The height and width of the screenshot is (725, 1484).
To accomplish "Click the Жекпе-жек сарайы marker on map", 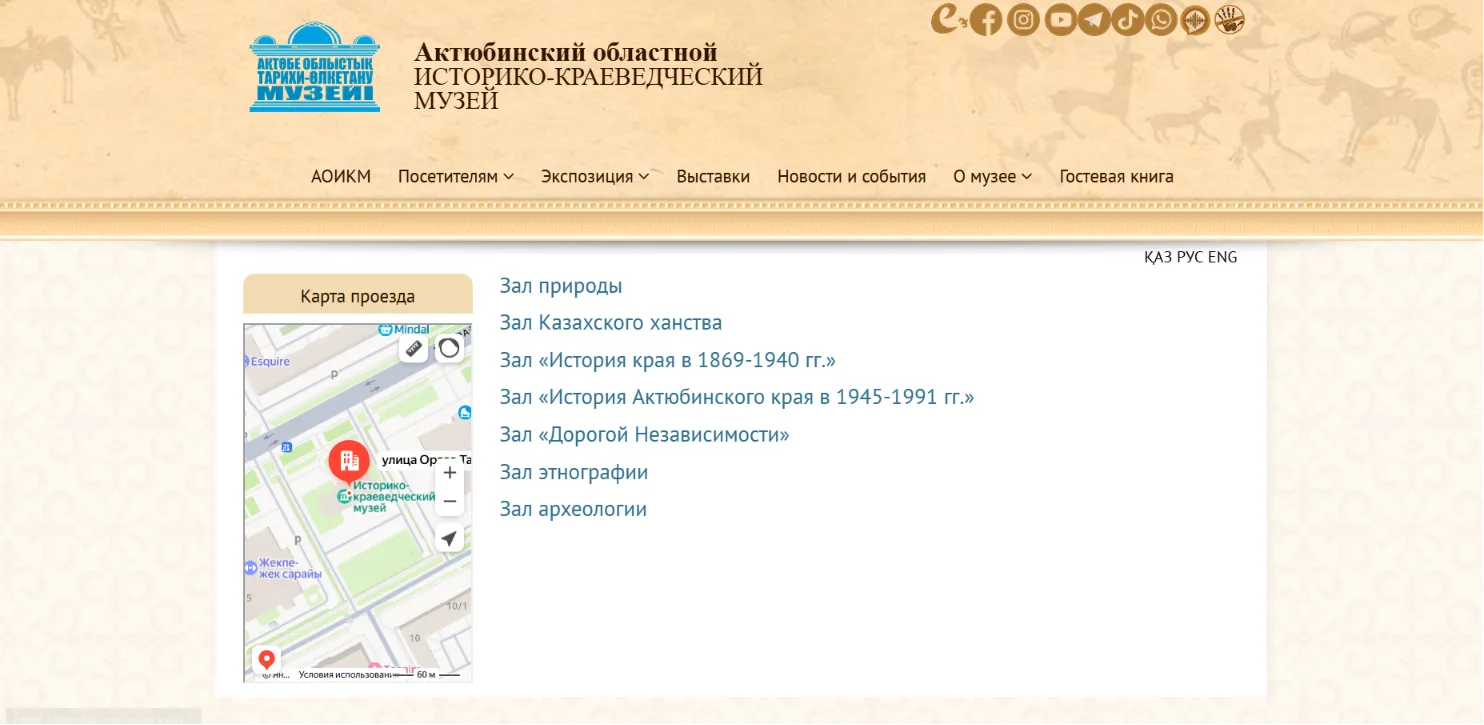I will coord(250,568).
